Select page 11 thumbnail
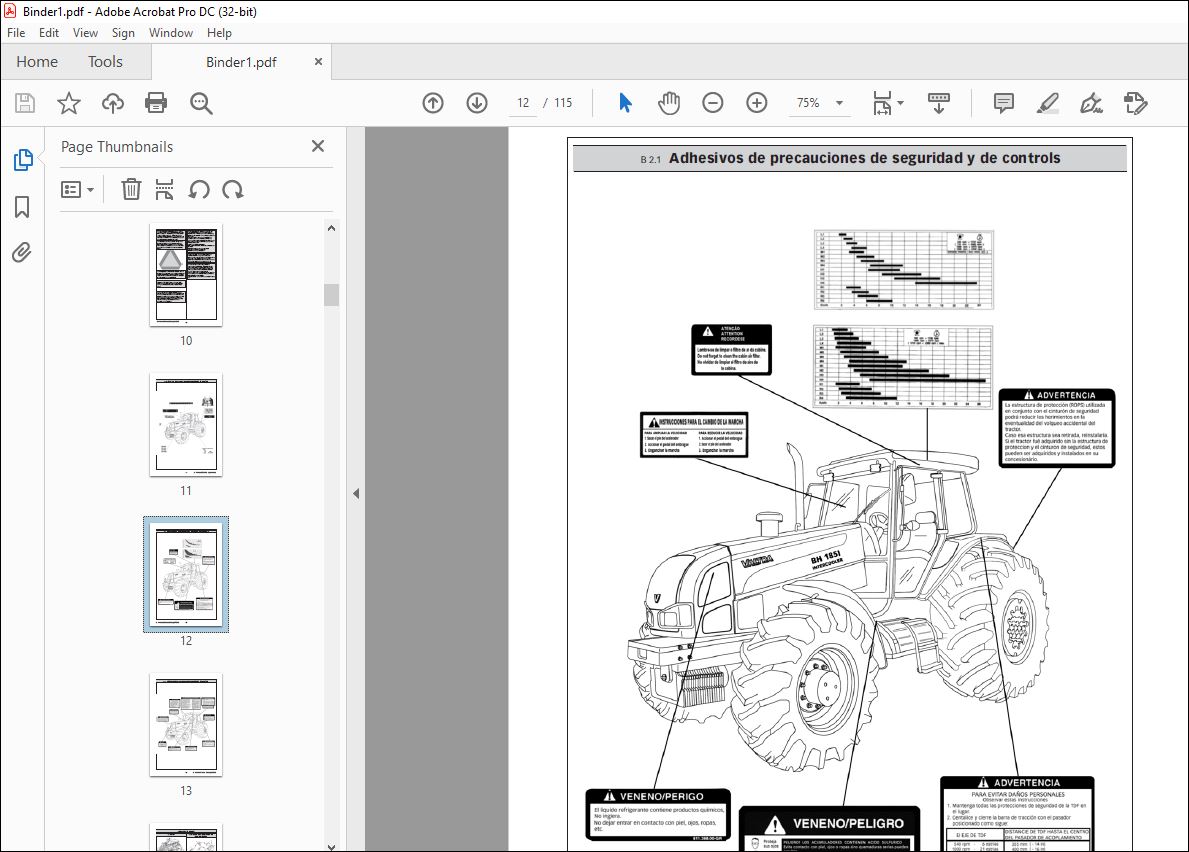Viewport: 1189px width, 852px height. pyautogui.click(x=186, y=425)
